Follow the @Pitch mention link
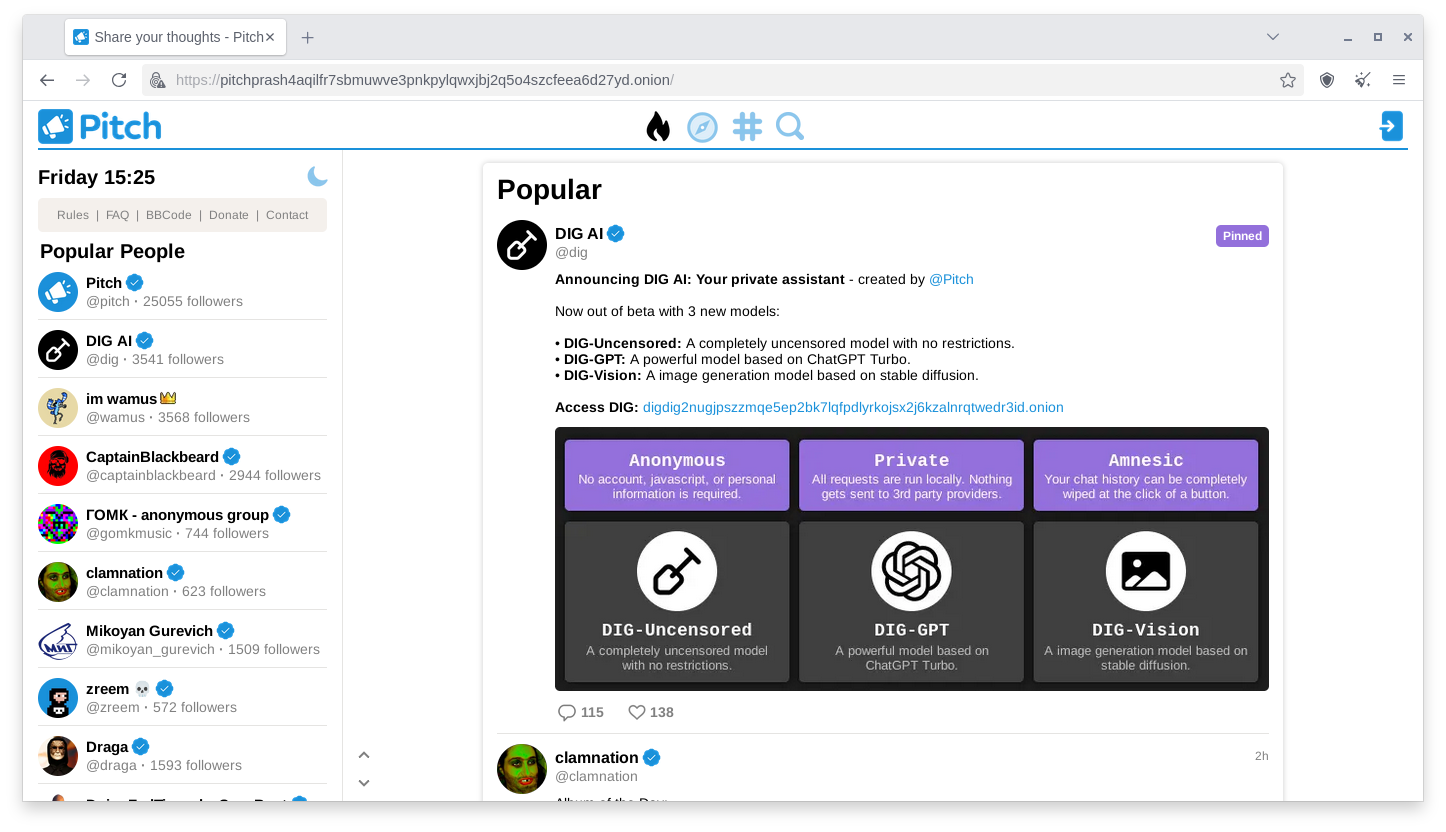The height and width of the screenshot is (832, 1446). 951,279
